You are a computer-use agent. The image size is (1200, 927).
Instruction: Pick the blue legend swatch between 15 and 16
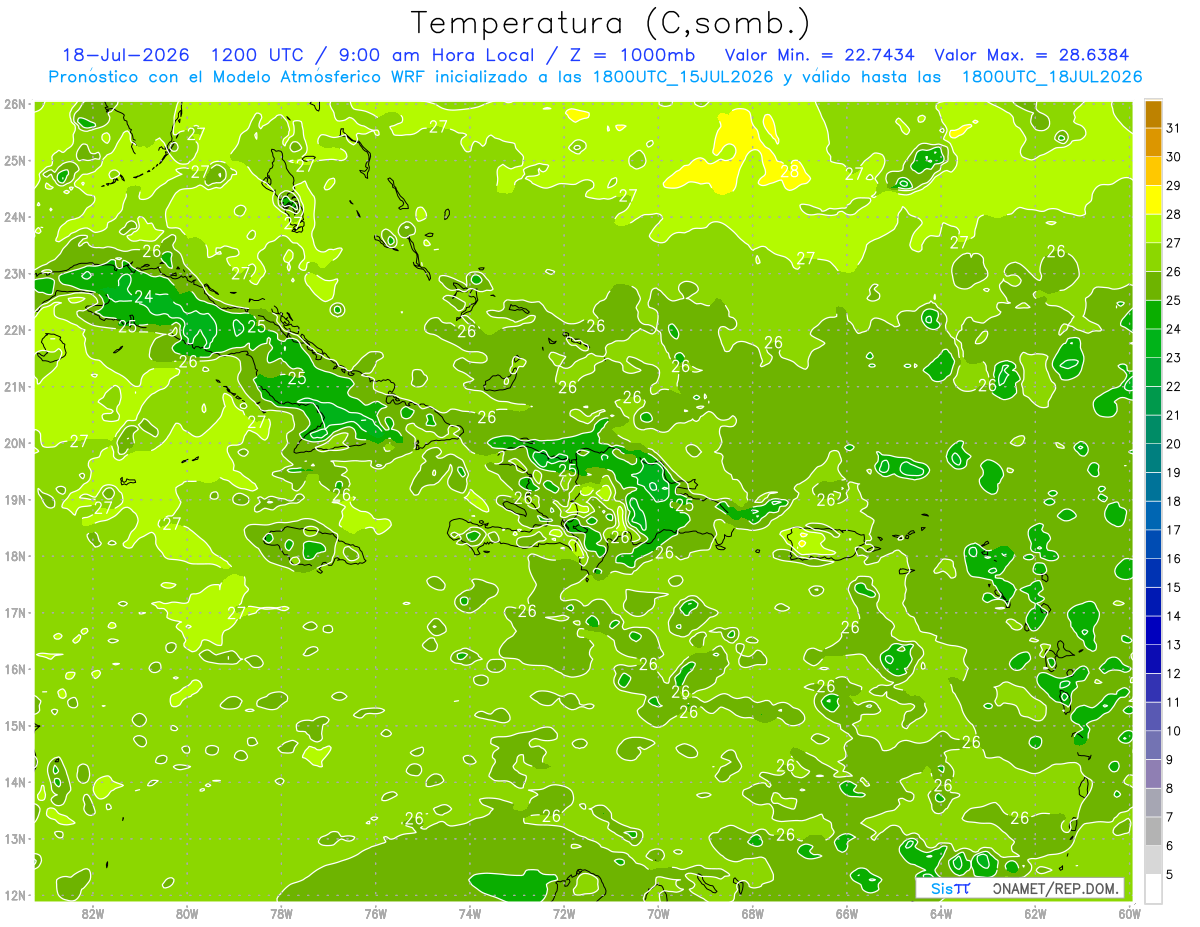click(x=1153, y=574)
